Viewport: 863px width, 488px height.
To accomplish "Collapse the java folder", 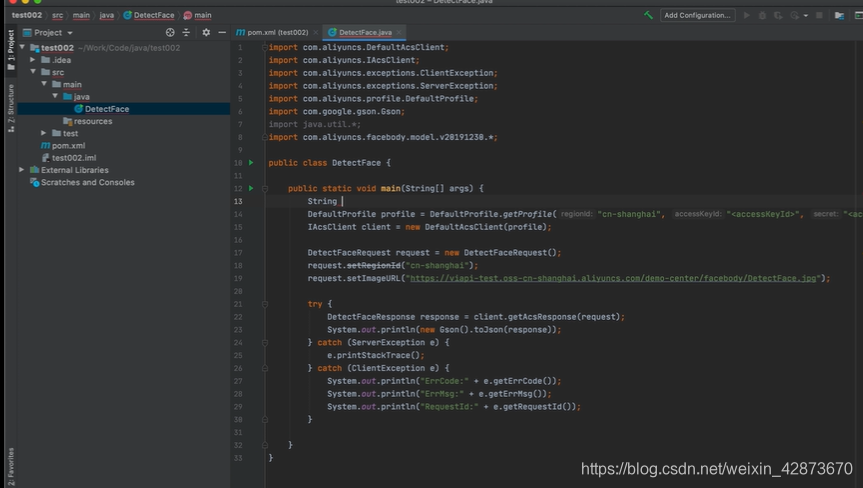I will tap(55, 96).
